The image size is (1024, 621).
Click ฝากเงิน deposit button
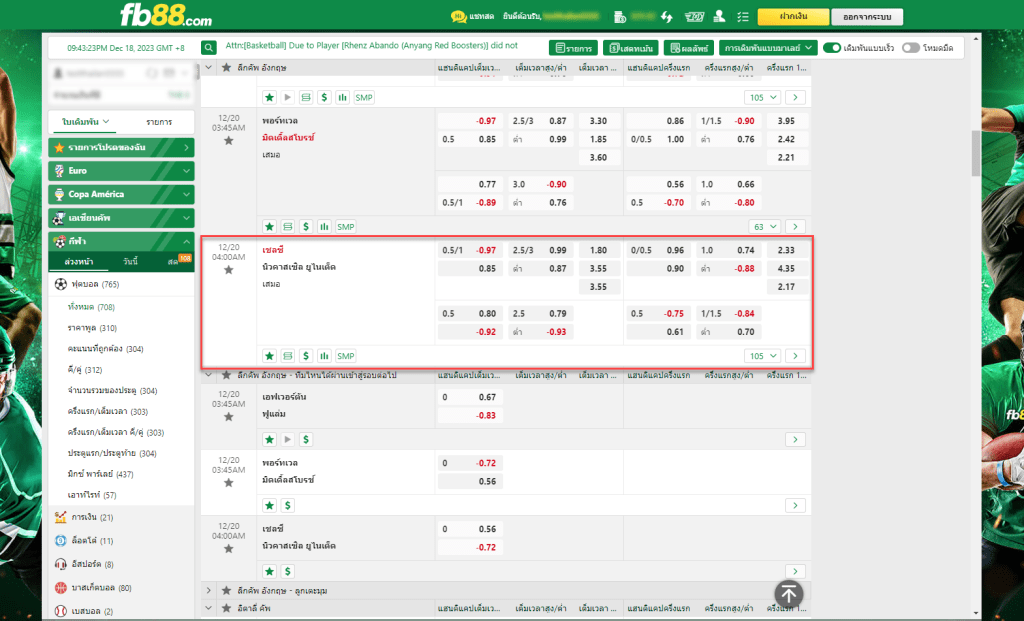pos(793,16)
